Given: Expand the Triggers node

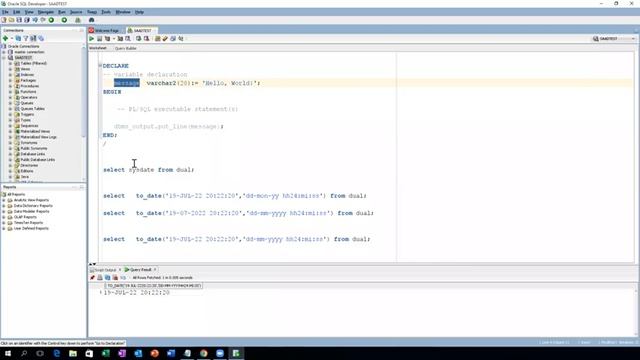Looking at the screenshot, I should click(x=10, y=115).
